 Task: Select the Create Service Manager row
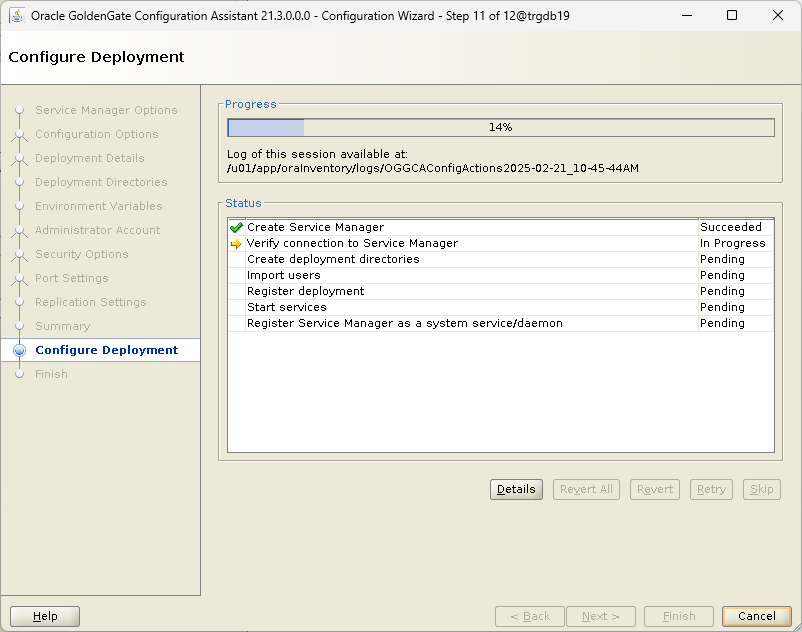(501, 228)
